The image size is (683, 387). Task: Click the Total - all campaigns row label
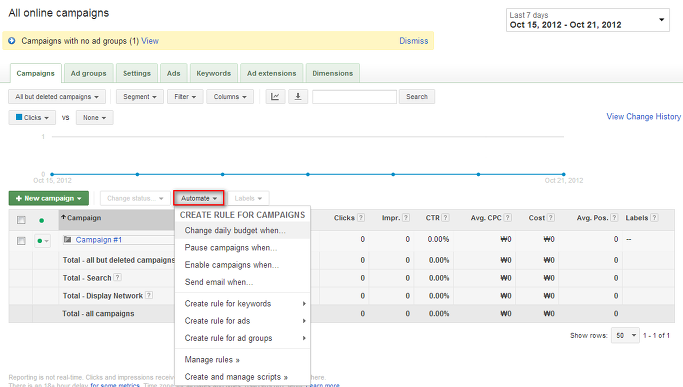tap(98, 313)
